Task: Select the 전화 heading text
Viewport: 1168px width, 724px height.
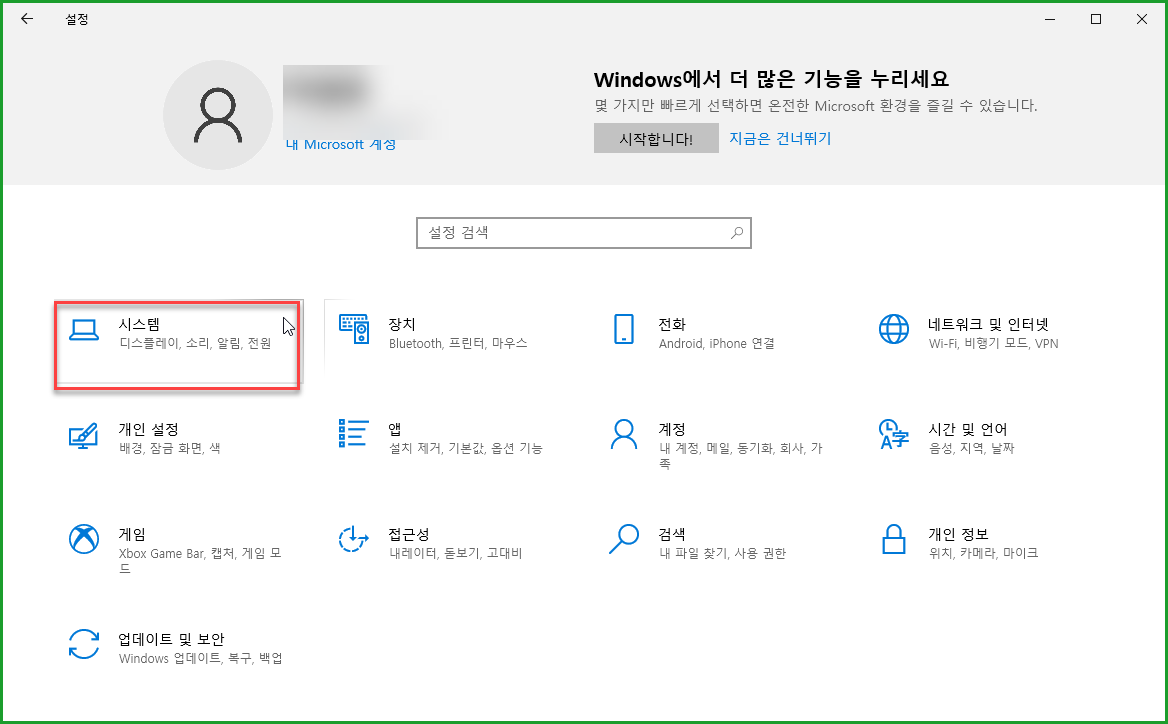Action: [671, 324]
